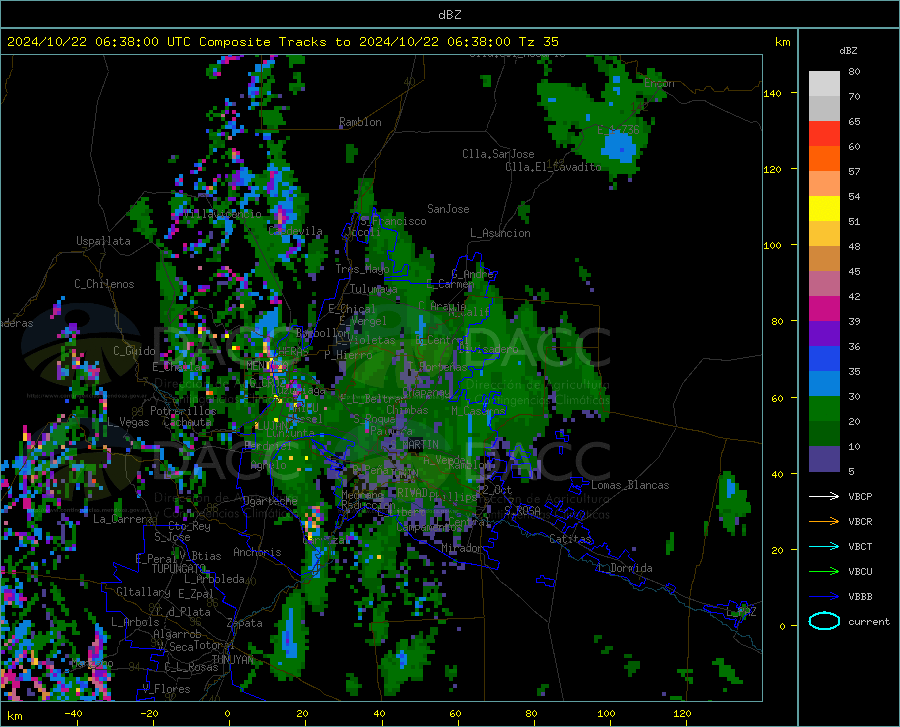Viewport: 900px width, 727px height.
Task: Click the 54 dBZ yellow color swatch
Action: coord(824,209)
